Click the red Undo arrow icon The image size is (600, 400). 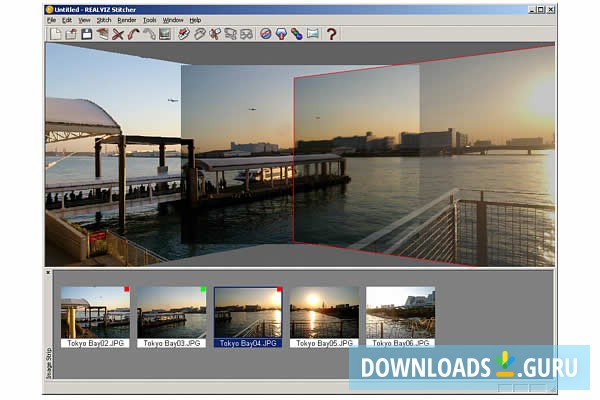133,34
